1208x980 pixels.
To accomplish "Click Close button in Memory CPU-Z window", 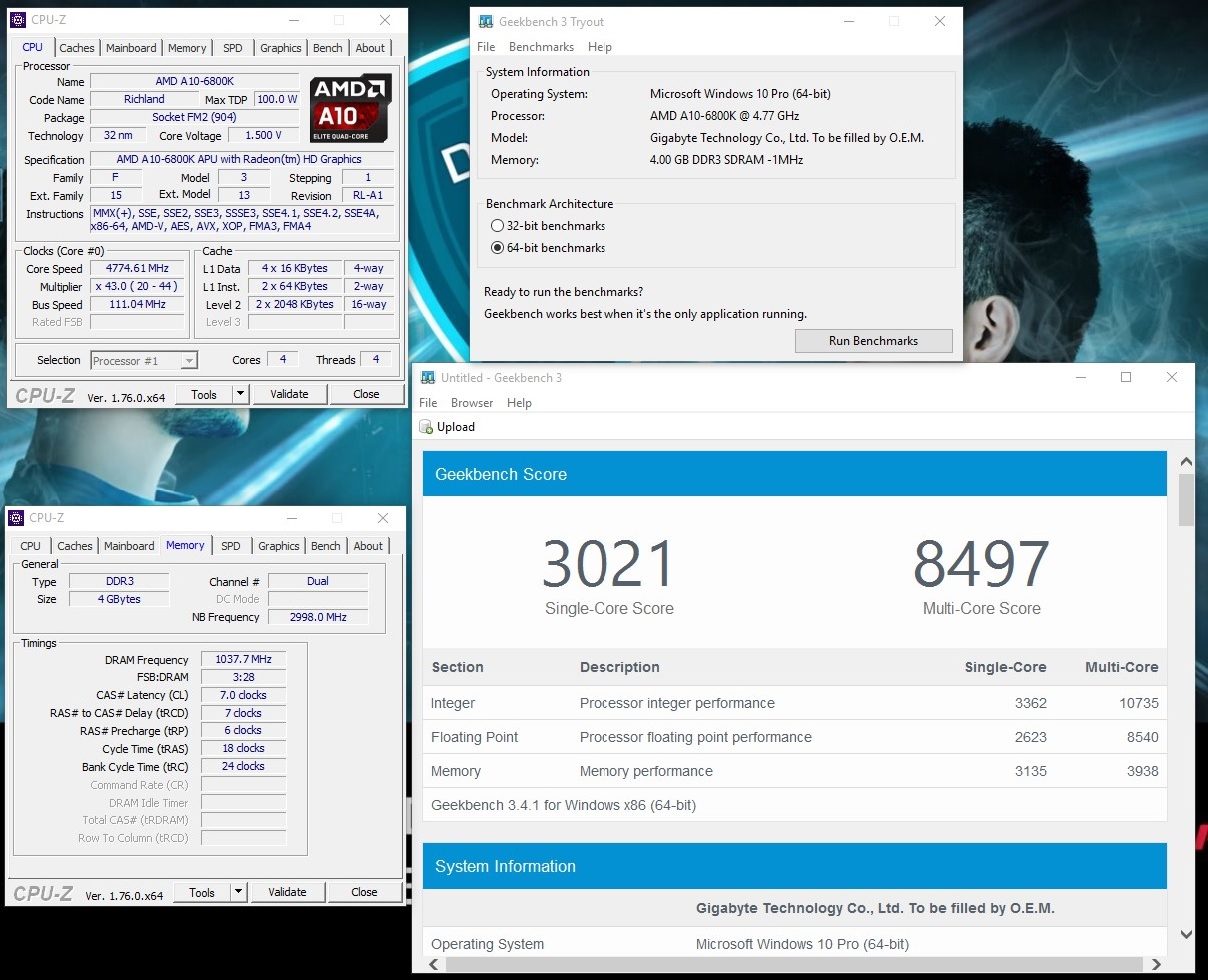I will point(364,892).
